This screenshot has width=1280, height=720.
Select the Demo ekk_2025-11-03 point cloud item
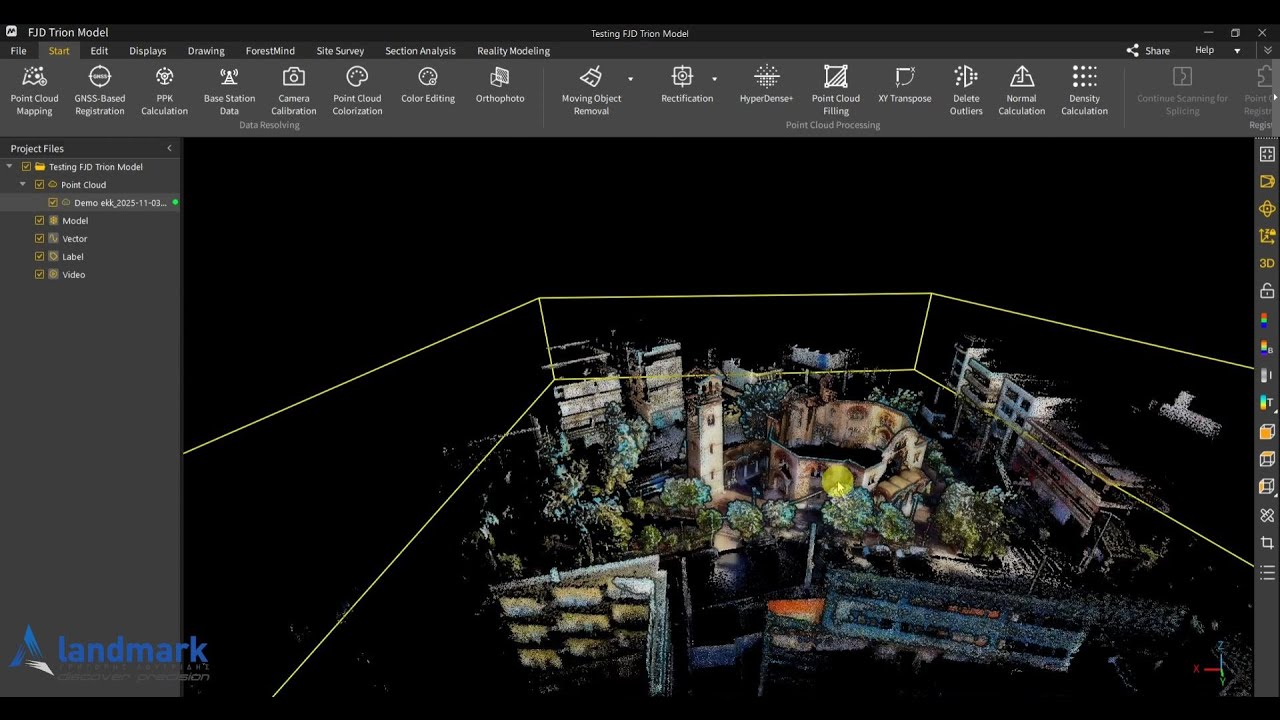tap(120, 203)
